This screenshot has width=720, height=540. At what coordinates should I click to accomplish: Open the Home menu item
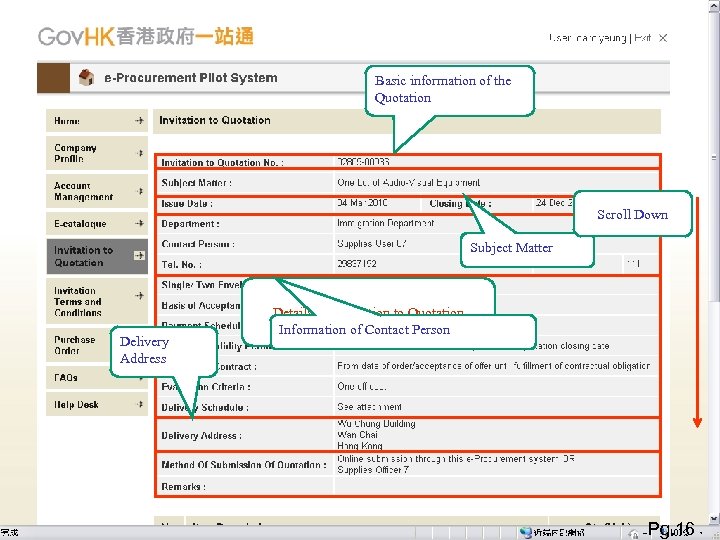97,121
